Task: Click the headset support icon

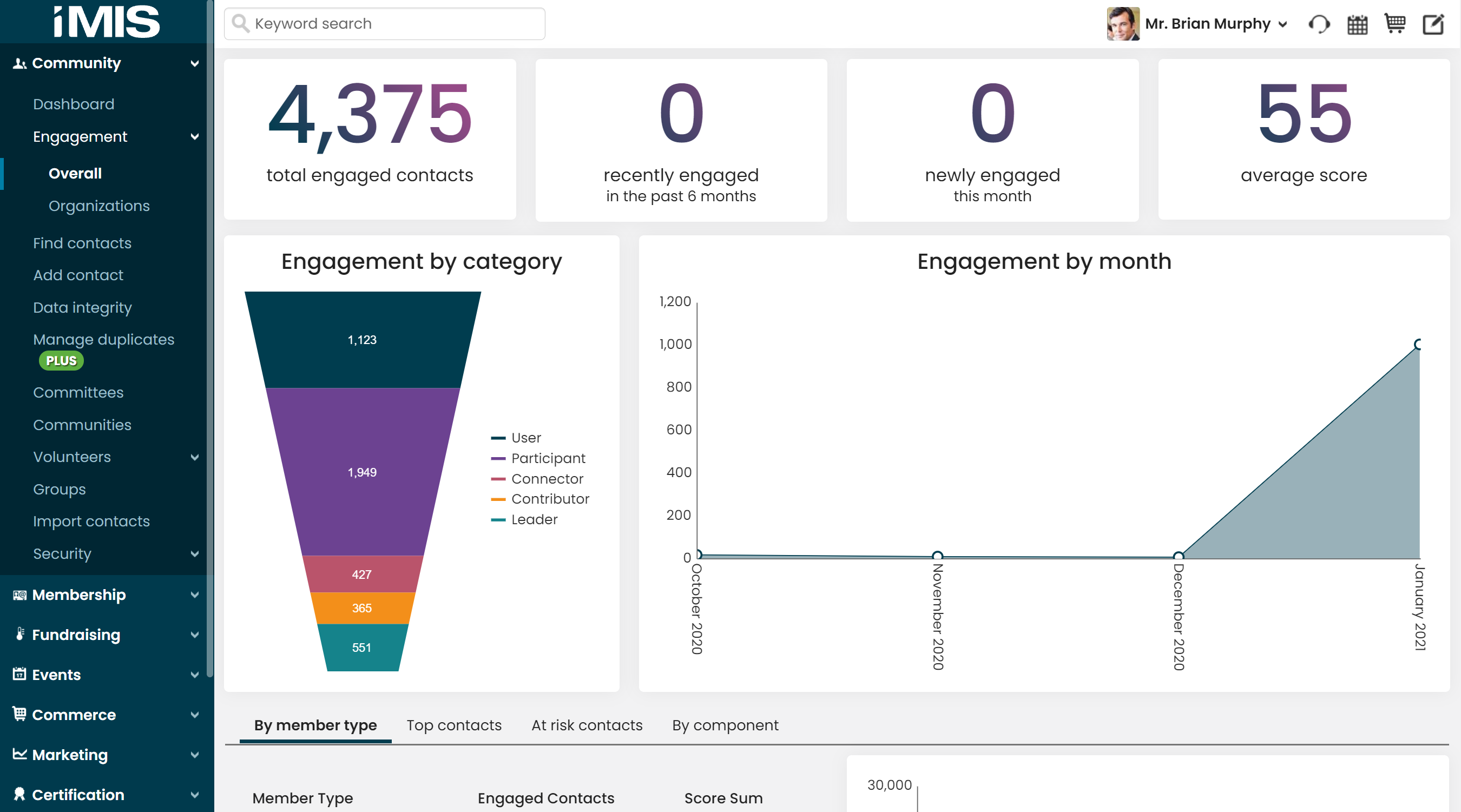Action: 1319,24
